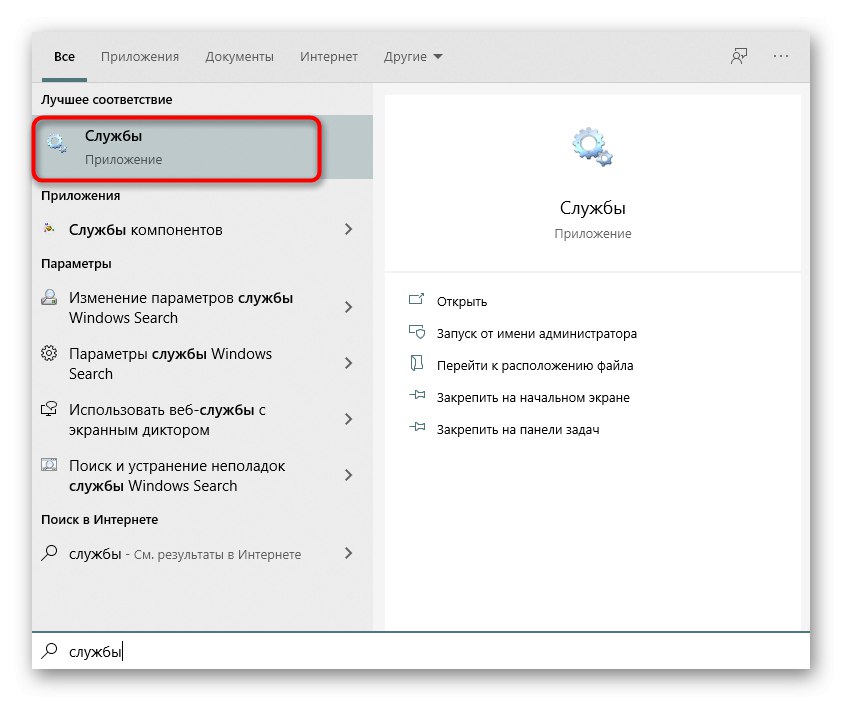Click the feedback person icon in top bar

click(738, 57)
